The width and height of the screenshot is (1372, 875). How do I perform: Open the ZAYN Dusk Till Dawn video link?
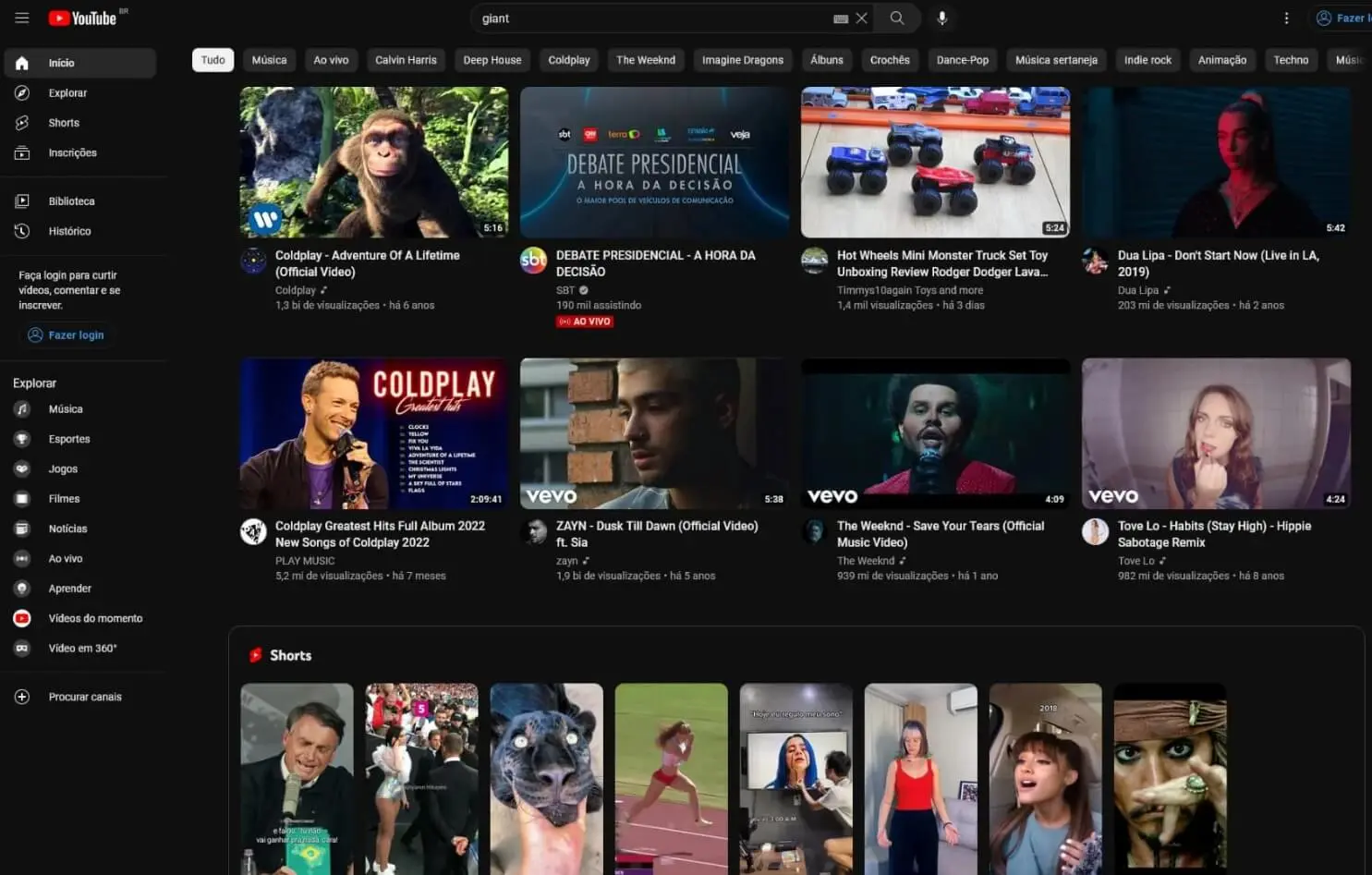(x=657, y=533)
